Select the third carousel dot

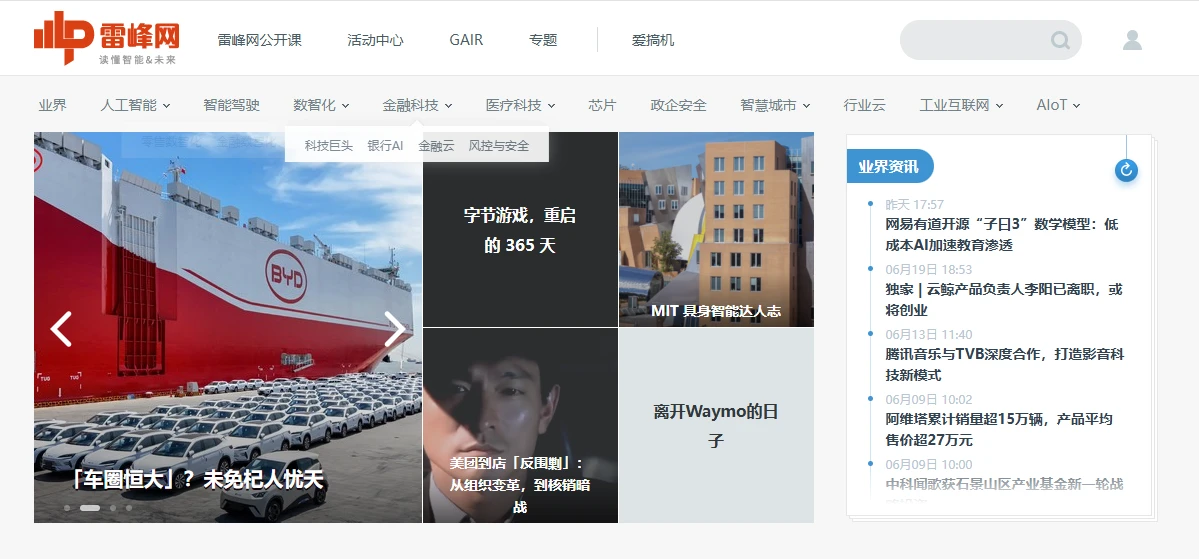(112, 508)
